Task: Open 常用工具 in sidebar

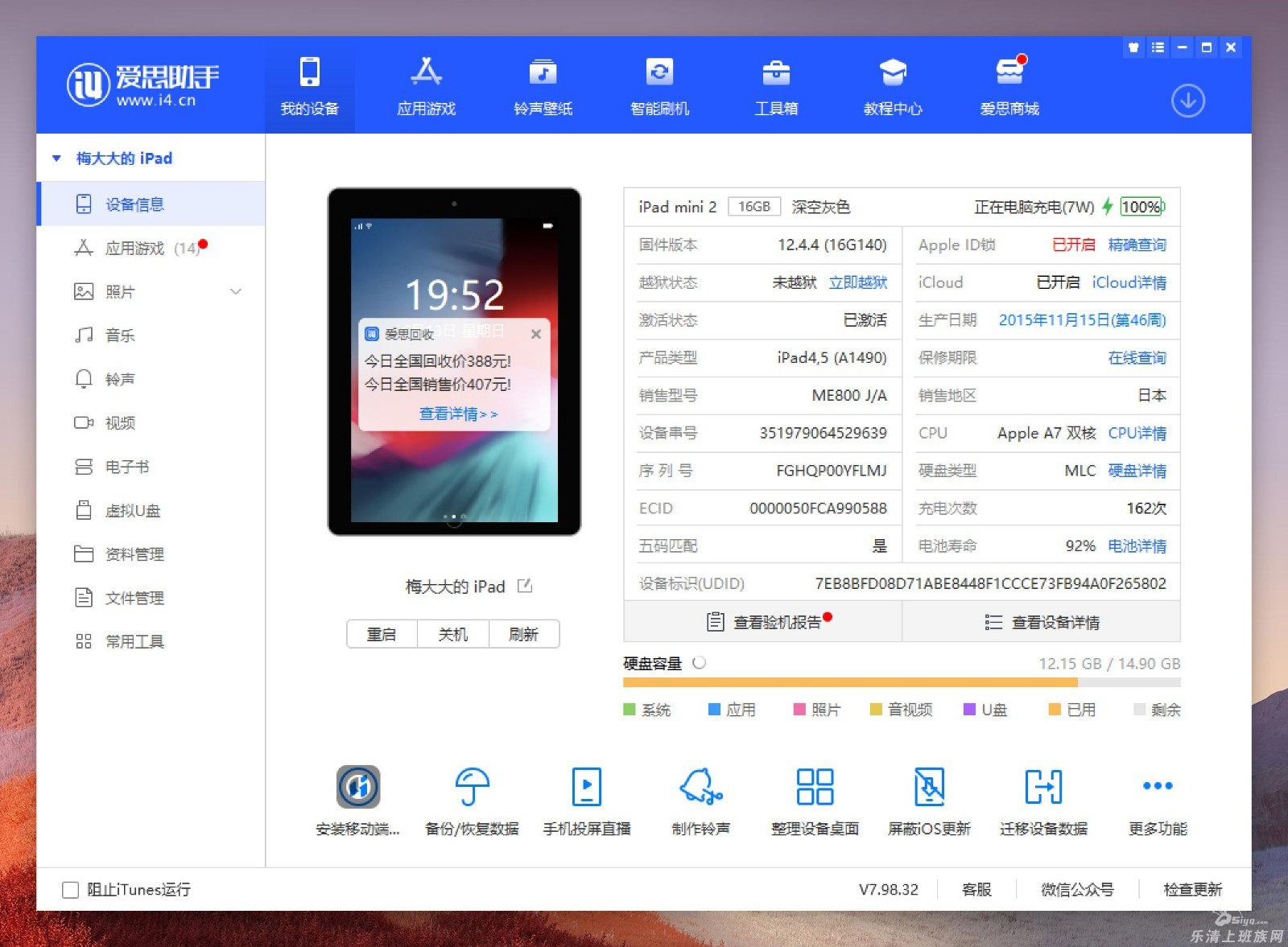Action: (x=151, y=641)
